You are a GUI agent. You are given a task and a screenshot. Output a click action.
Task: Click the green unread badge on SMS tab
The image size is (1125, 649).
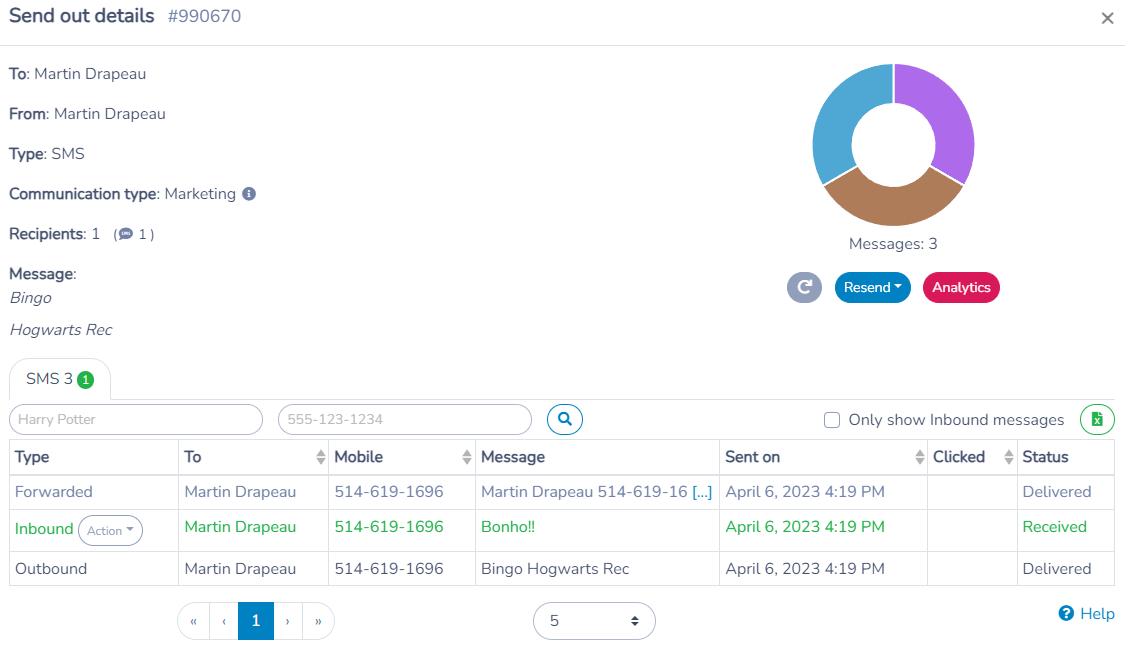85,379
